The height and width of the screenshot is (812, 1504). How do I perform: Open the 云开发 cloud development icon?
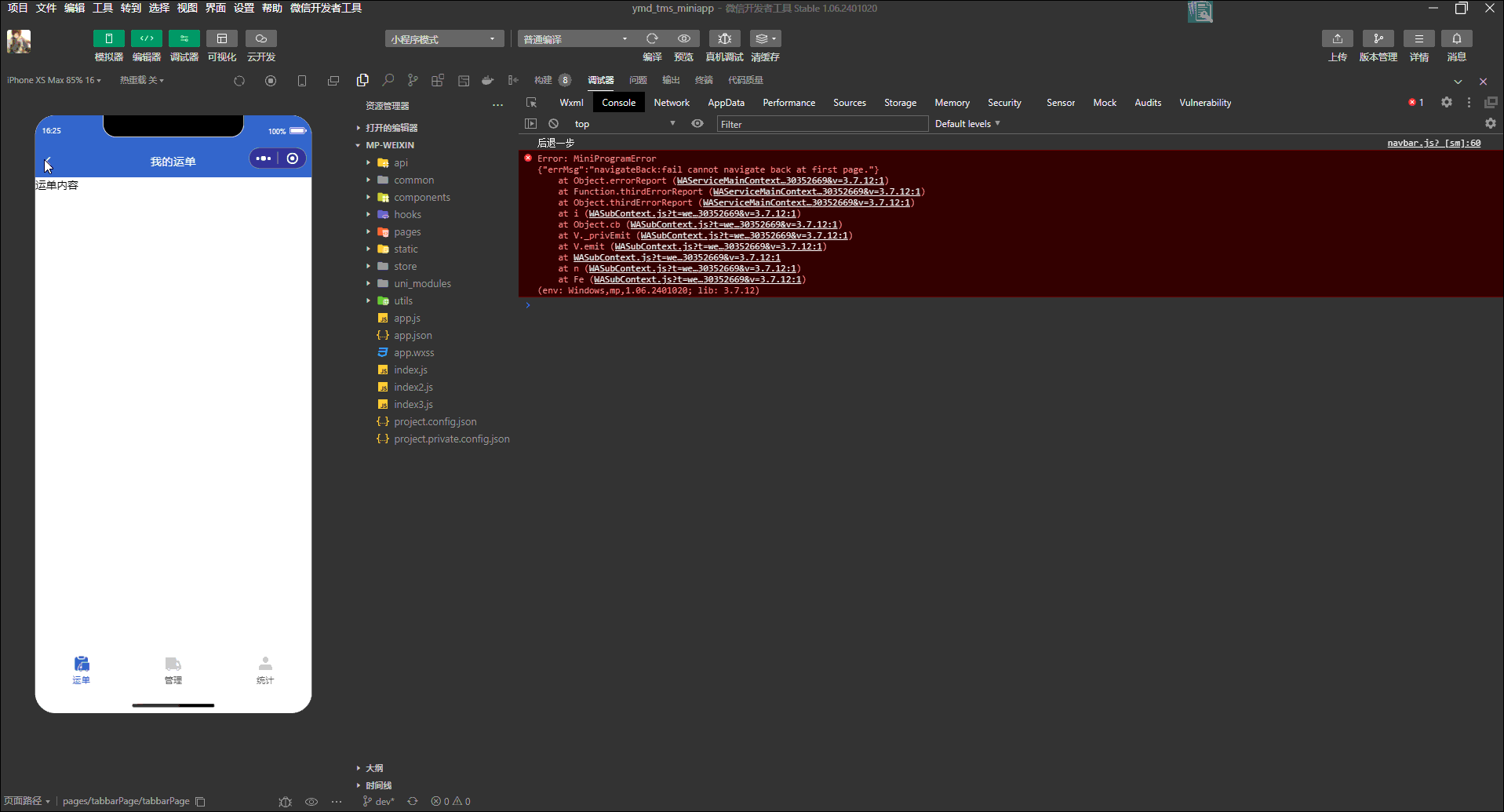[261, 38]
